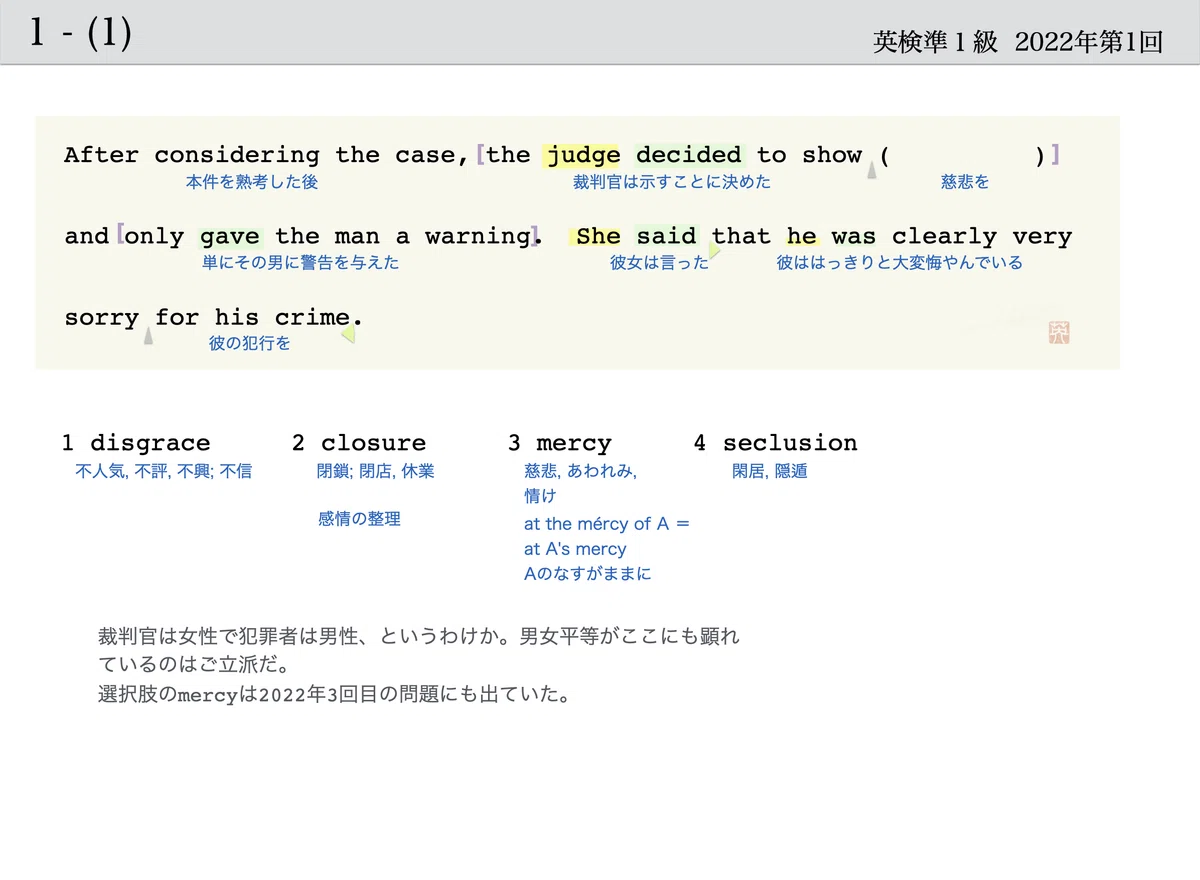Click the annotation "彼女は言った"
Viewport: 1200px width, 880px height.
pos(659,263)
